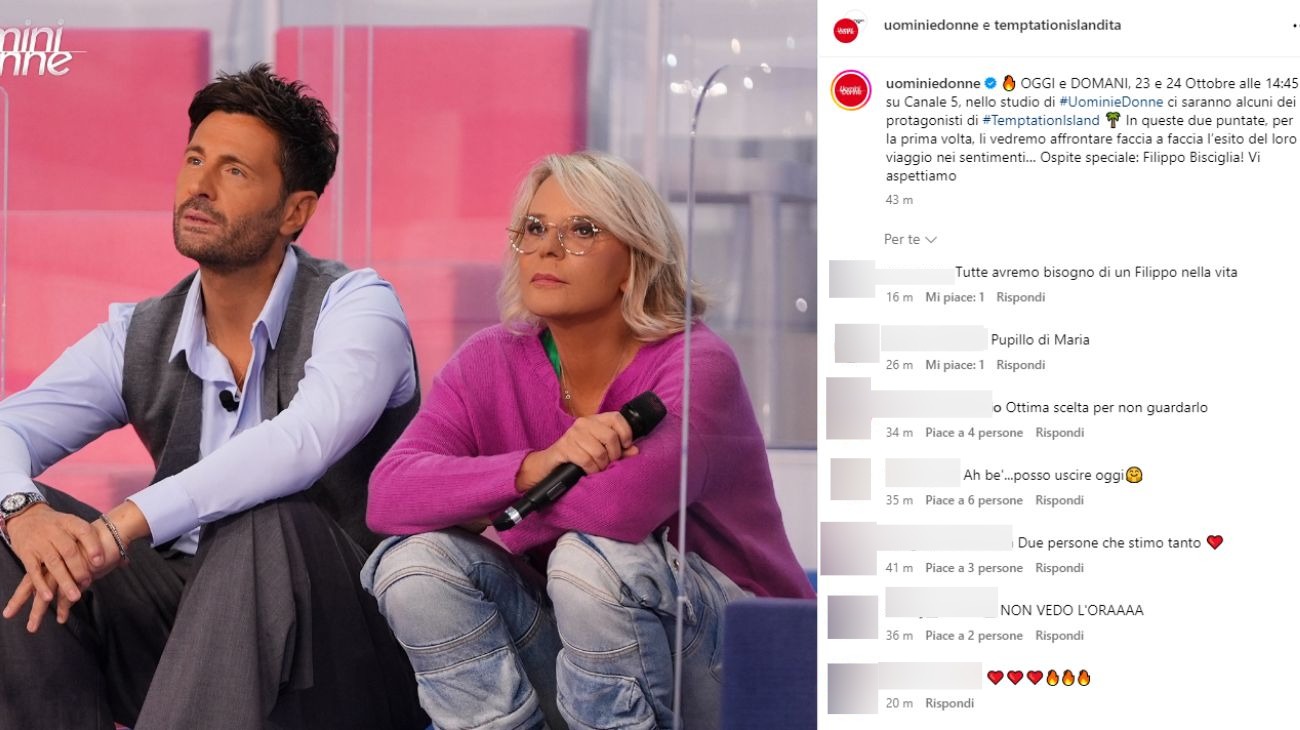
Task: Click avatar beside 'Ottima scelta' comment
Action: point(849,408)
